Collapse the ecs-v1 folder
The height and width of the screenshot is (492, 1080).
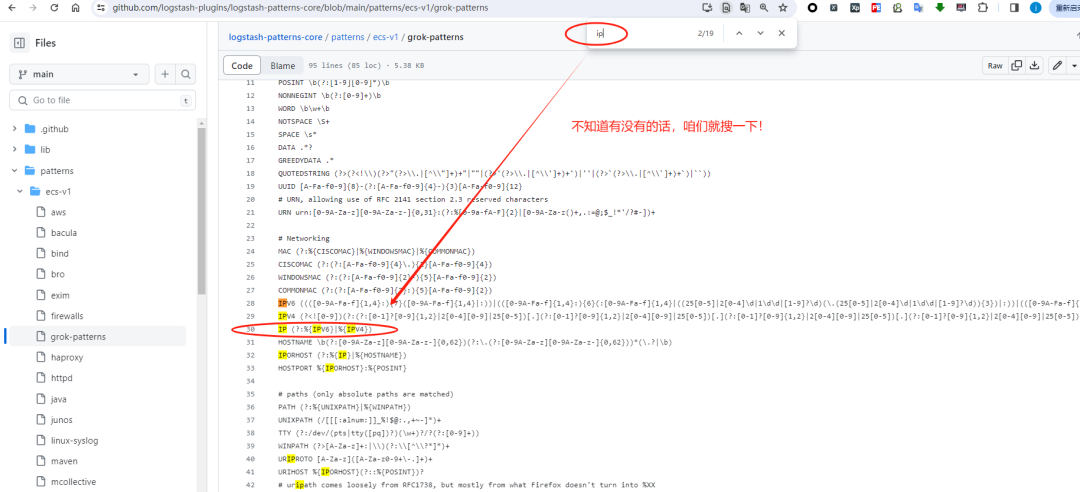[x=21, y=192]
